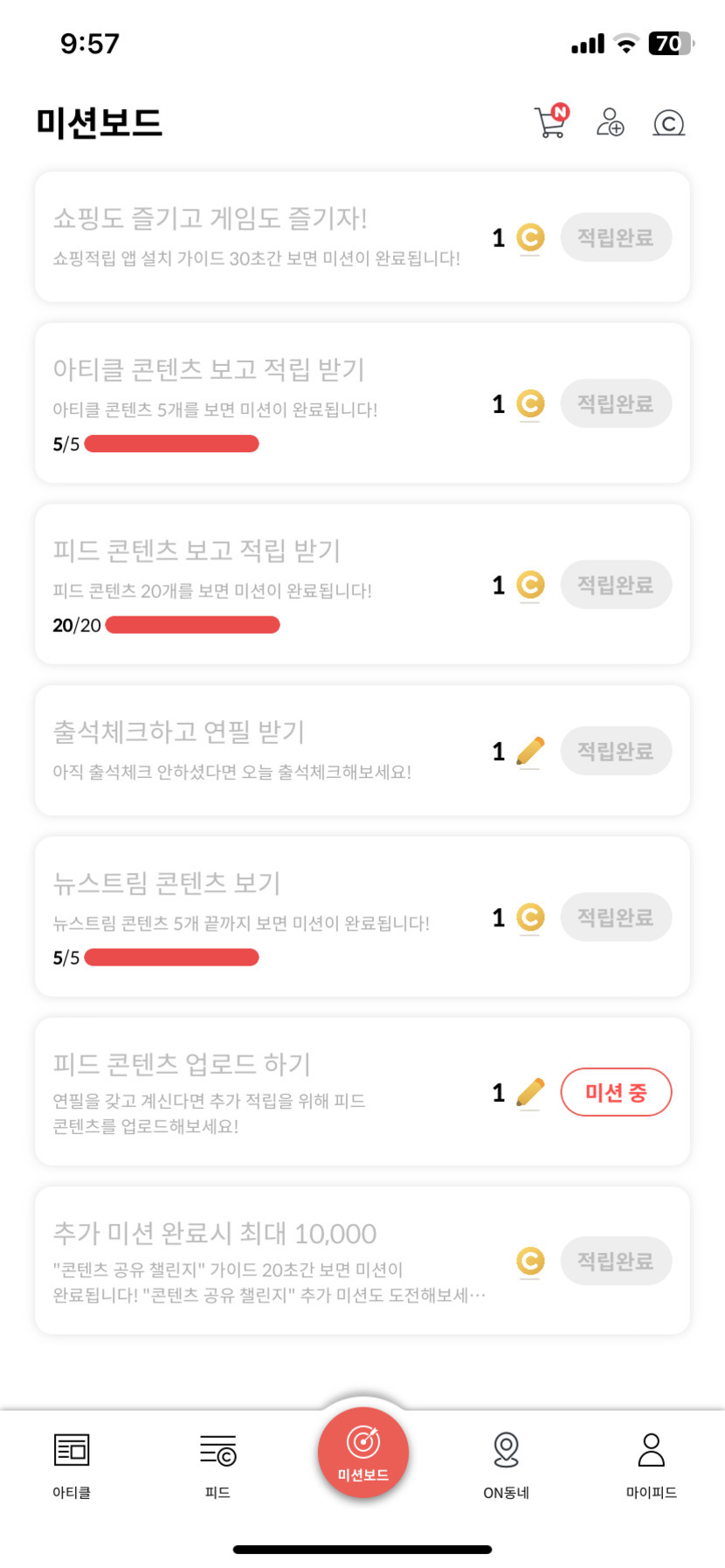Tap 적립완료 button for article content mission
Screen dimensions: 725x1568
coord(616,404)
